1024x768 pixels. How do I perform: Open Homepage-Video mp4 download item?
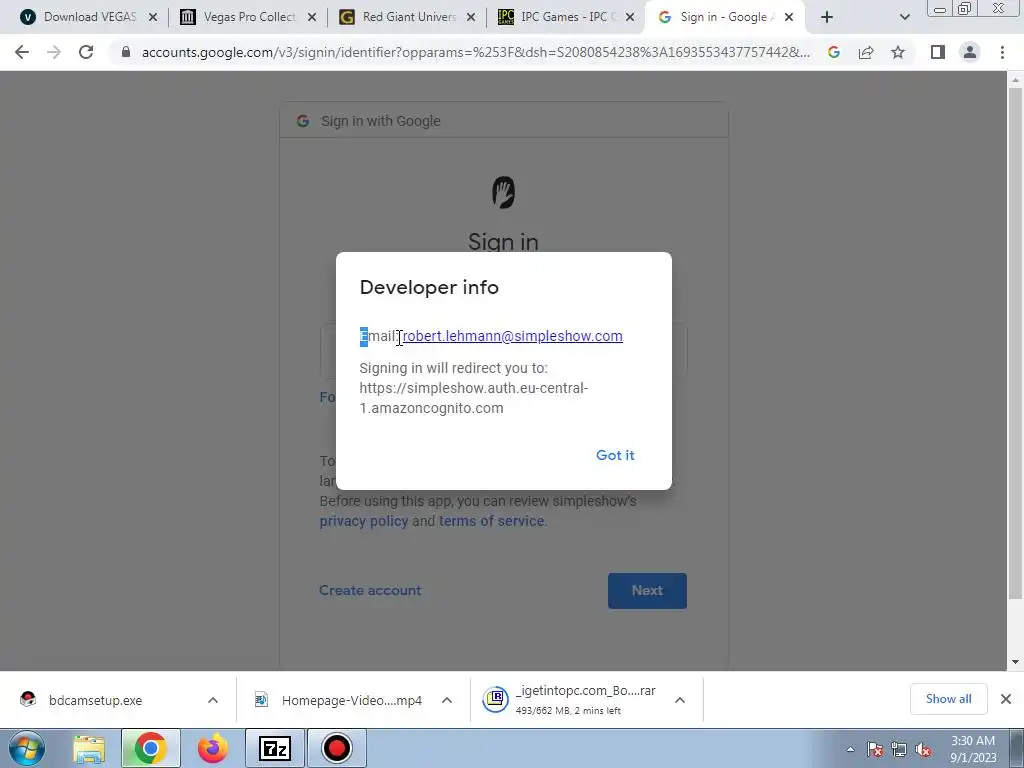[351, 700]
